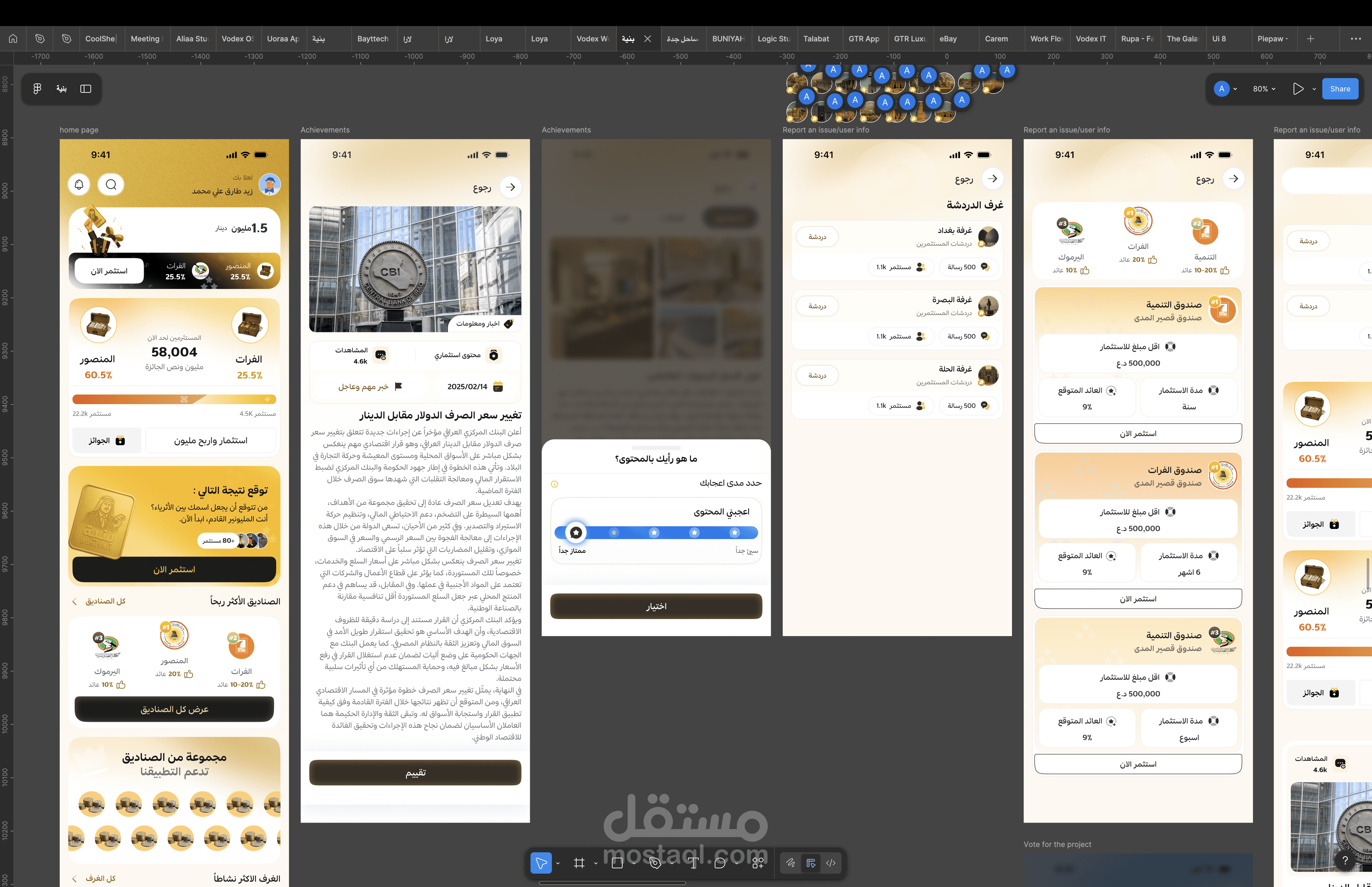Click دردشة button for غرفة بغداد
1372x887 pixels.
(x=817, y=237)
